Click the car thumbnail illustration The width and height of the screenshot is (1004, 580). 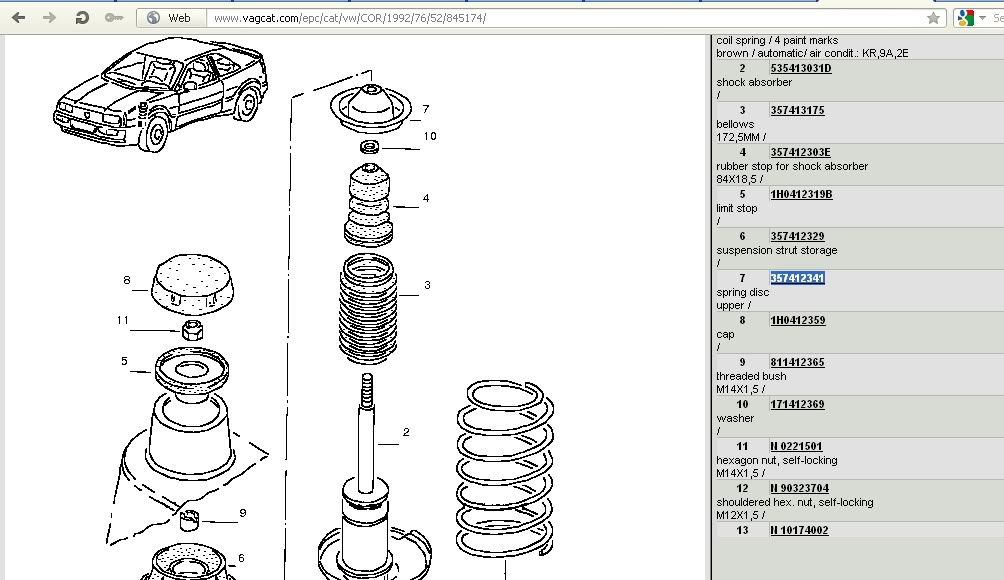pyautogui.click(x=142, y=94)
